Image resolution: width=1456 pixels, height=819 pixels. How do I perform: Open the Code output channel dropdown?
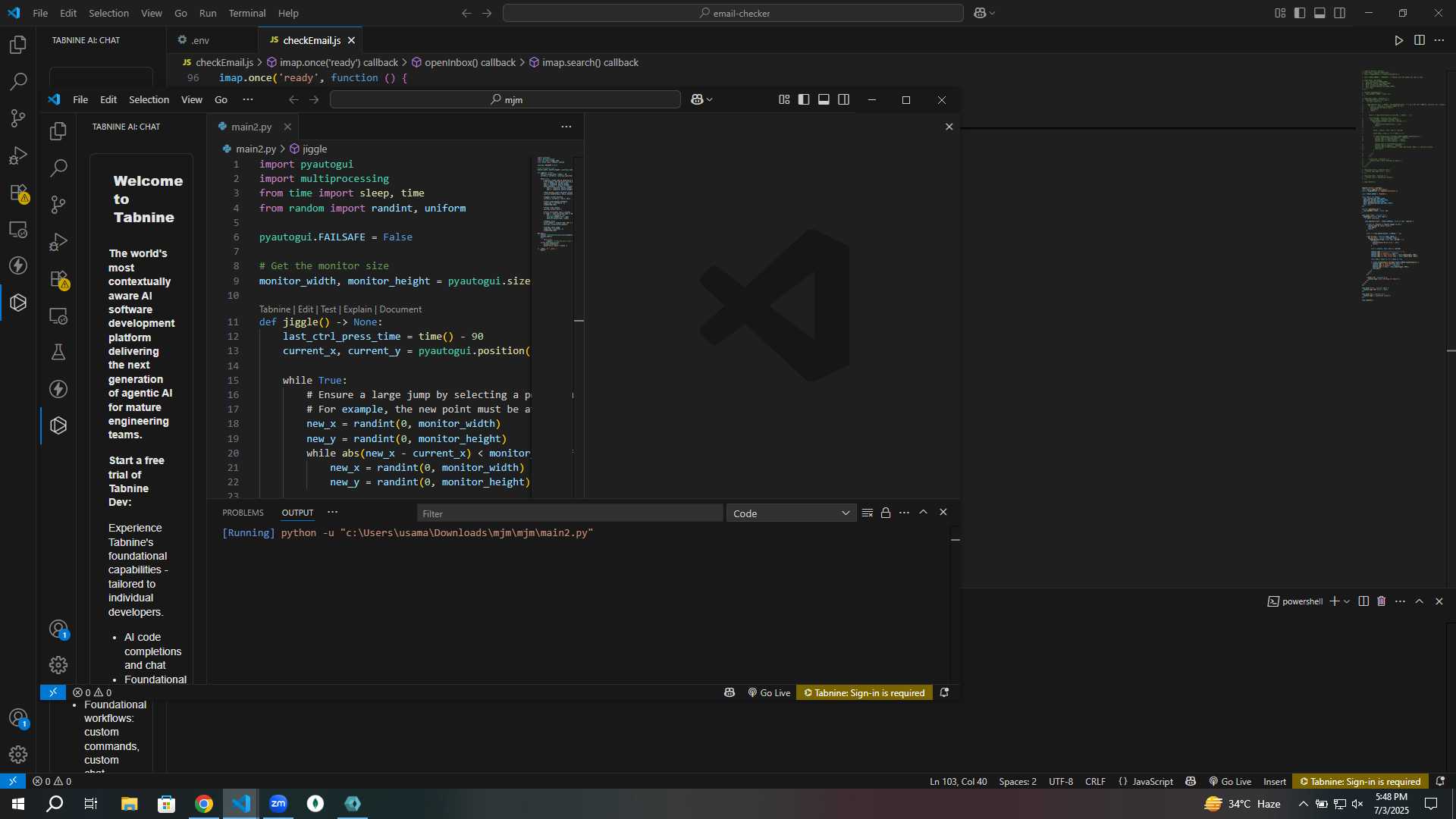[791, 513]
